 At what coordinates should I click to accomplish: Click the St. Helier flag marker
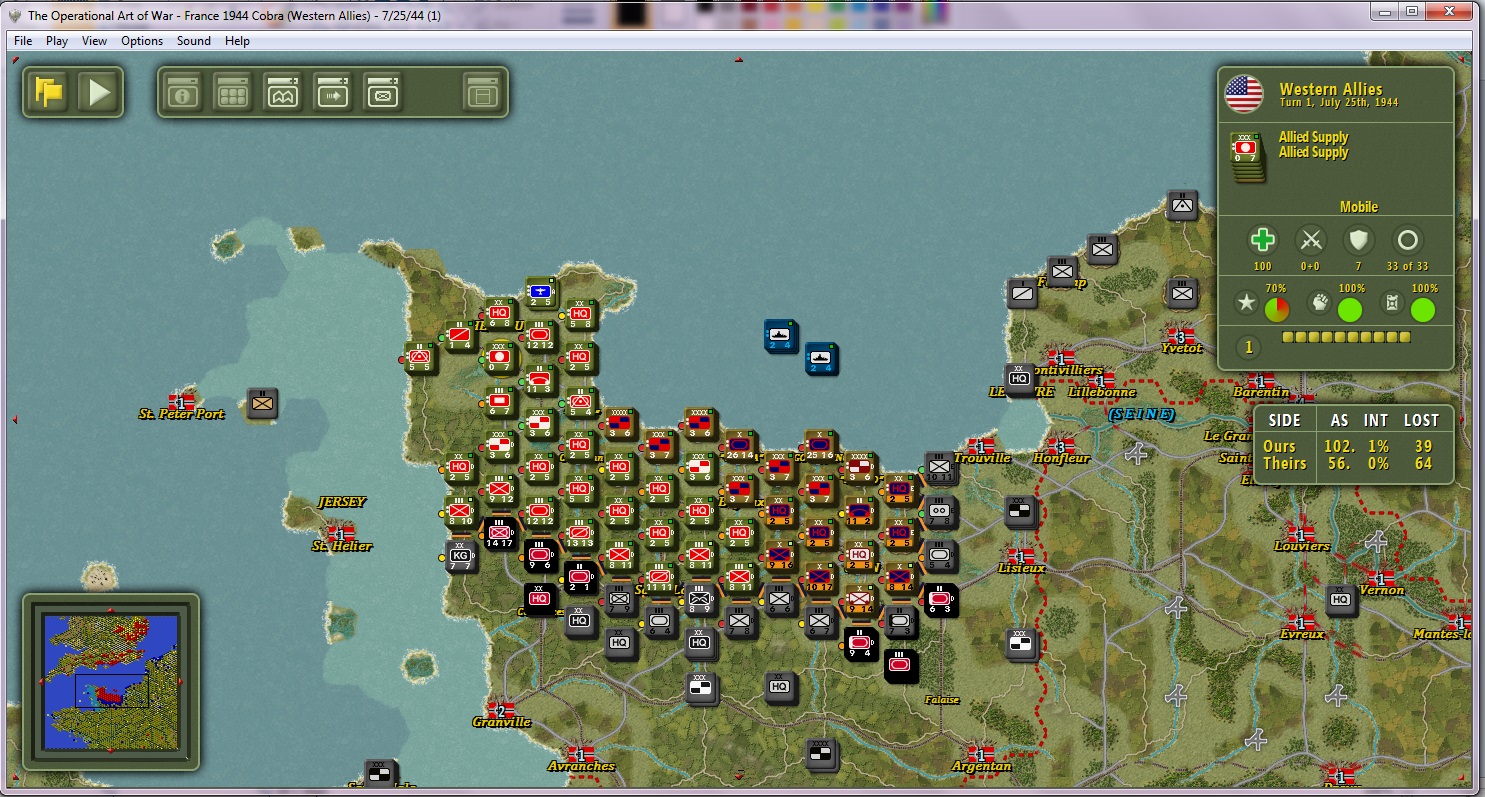pos(341,534)
